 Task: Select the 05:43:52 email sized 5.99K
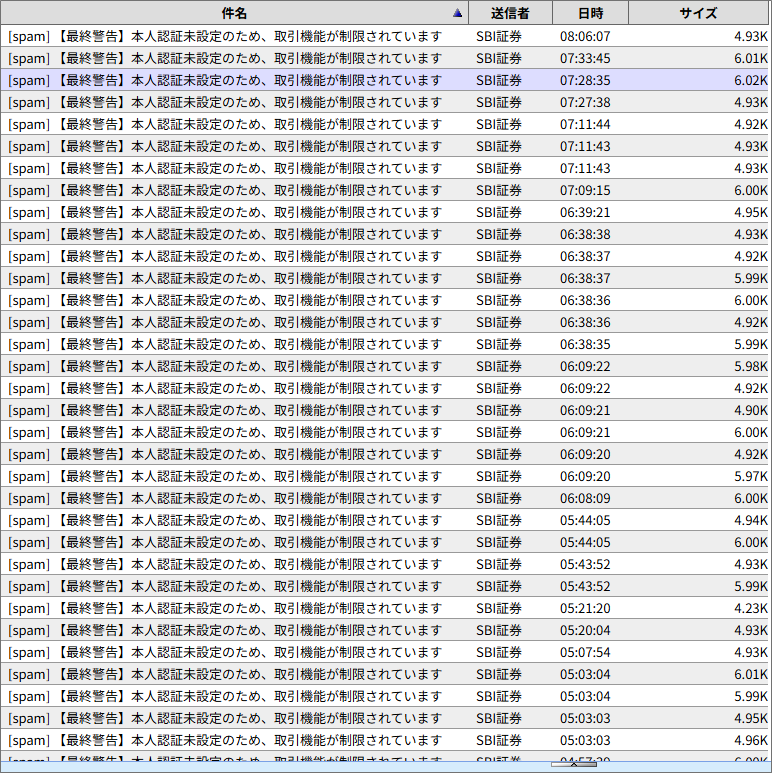pyautogui.click(x=385, y=586)
